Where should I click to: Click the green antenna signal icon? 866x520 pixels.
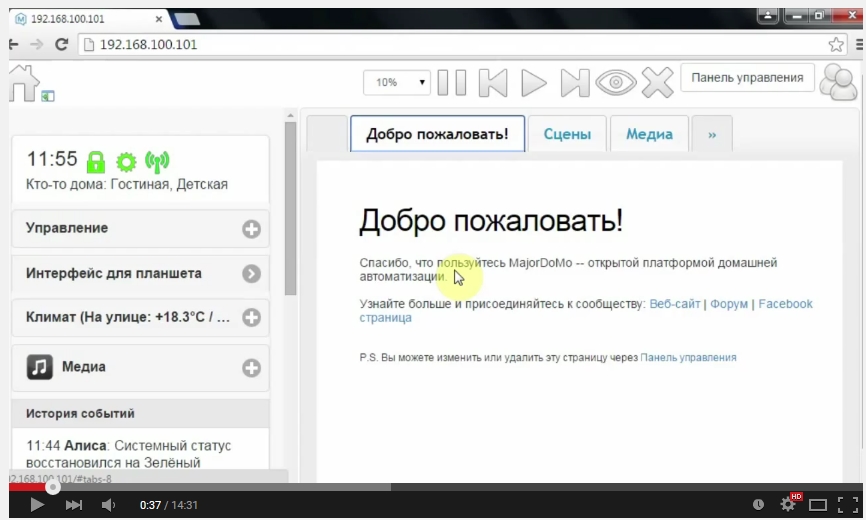click(157, 162)
